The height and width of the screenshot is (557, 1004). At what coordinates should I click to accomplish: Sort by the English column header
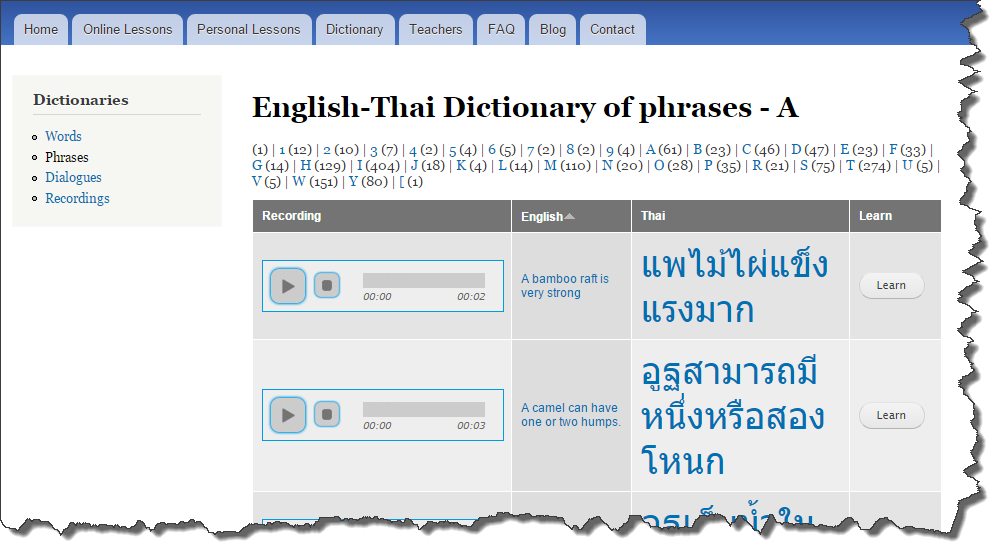coord(542,216)
